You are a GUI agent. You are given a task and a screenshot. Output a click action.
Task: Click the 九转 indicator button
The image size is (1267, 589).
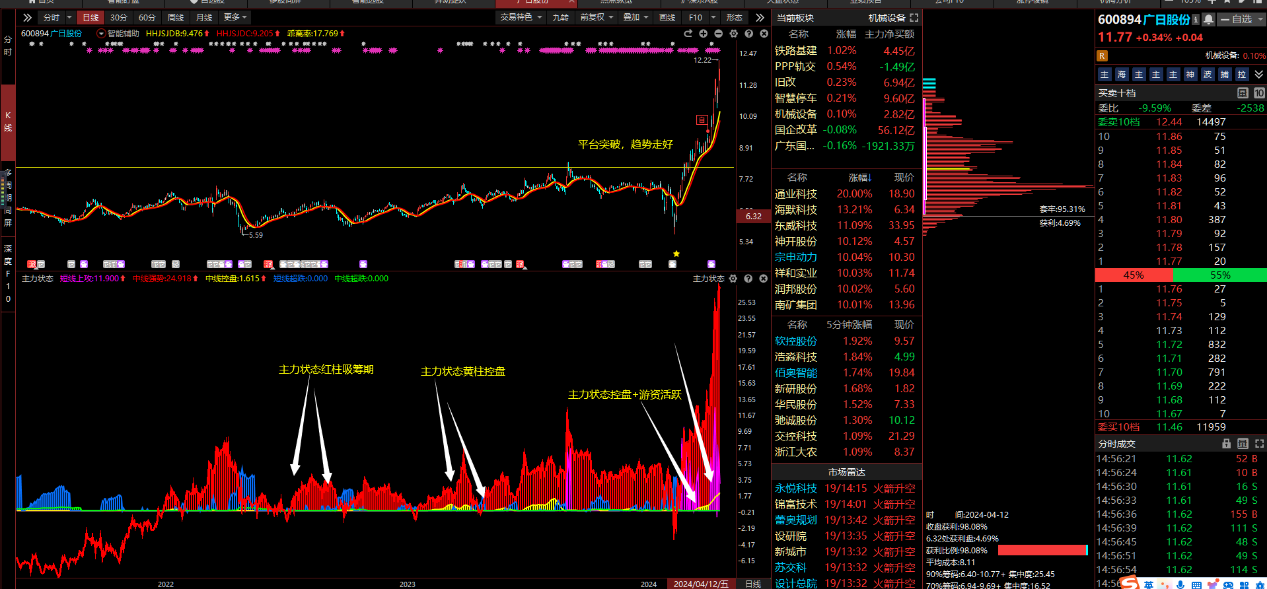(x=561, y=18)
